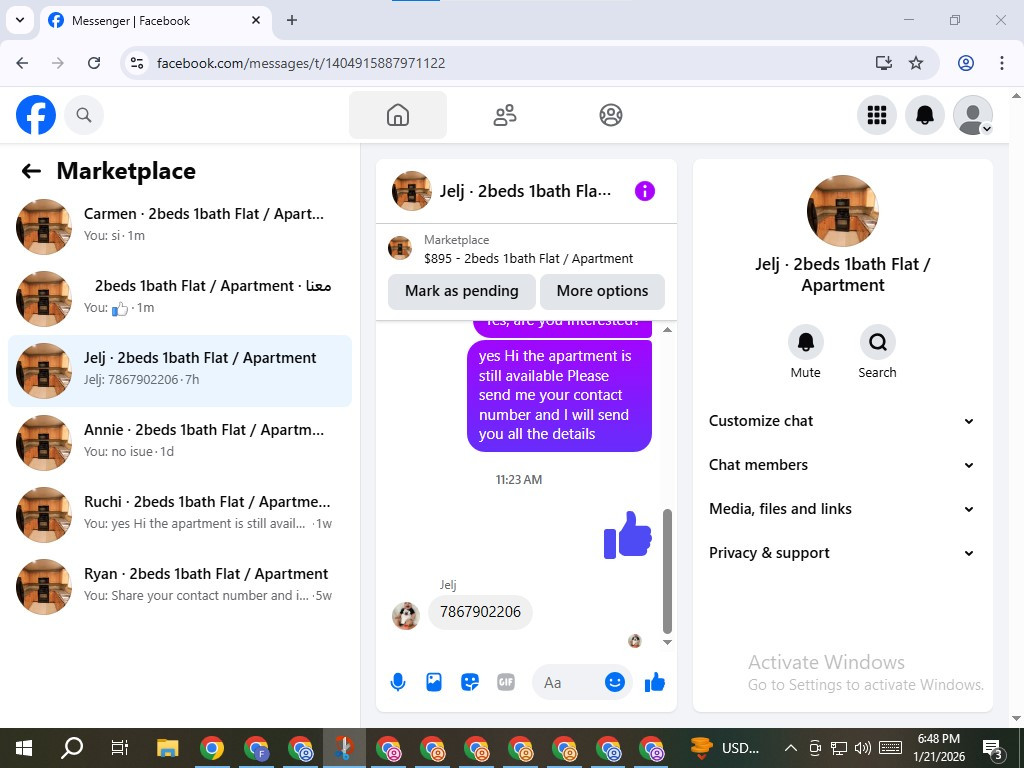The image size is (1024, 768).
Task: Open the Facebook search magnifier
Action: tap(84, 115)
